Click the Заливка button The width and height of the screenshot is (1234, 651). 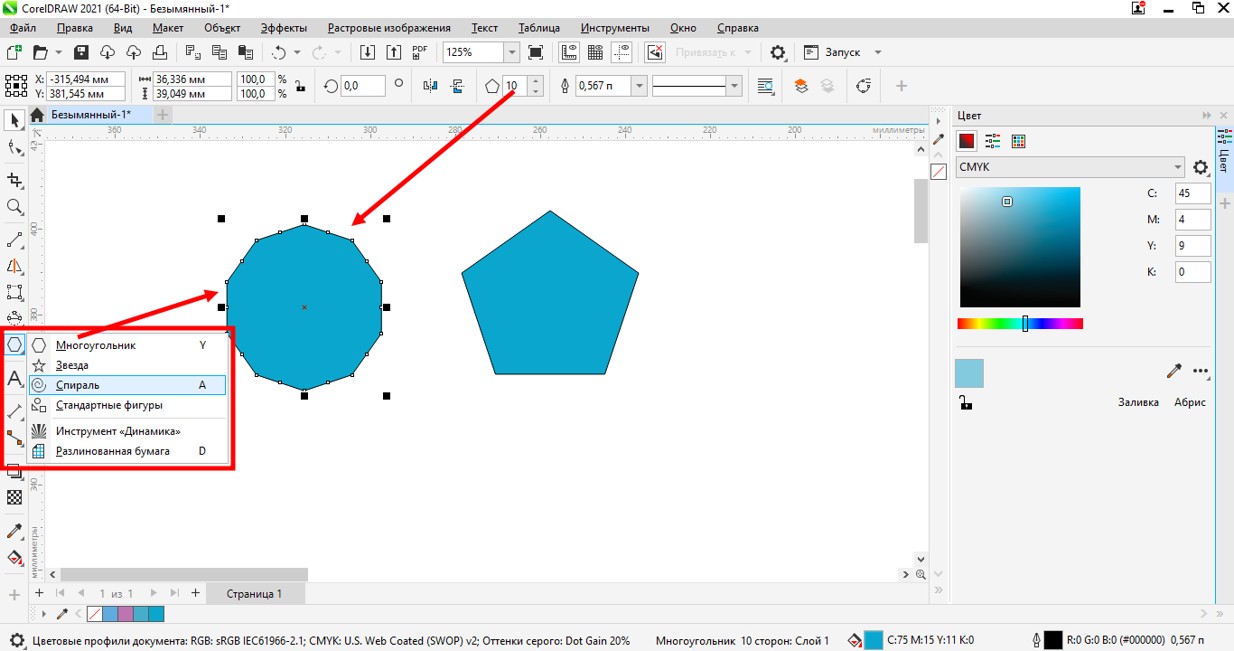pos(1138,402)
